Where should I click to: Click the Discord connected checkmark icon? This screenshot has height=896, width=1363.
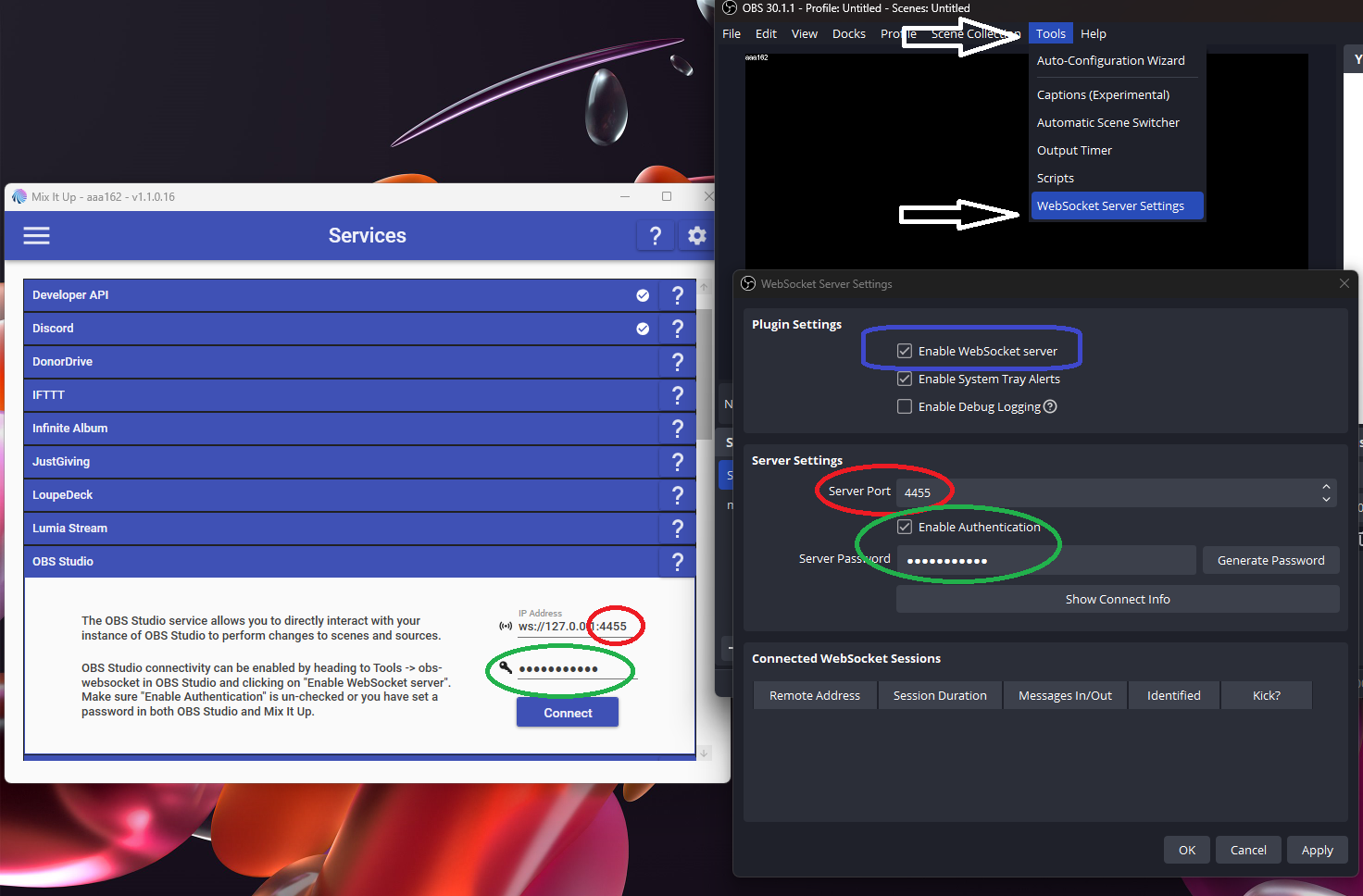click(643, 328)
